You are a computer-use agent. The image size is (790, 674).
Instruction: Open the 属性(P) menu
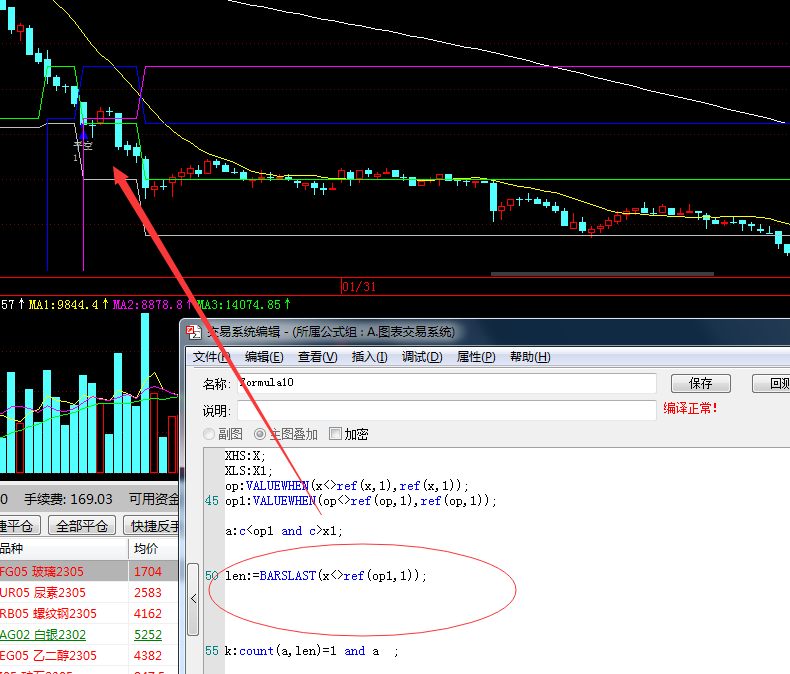(x=476, y=357)
